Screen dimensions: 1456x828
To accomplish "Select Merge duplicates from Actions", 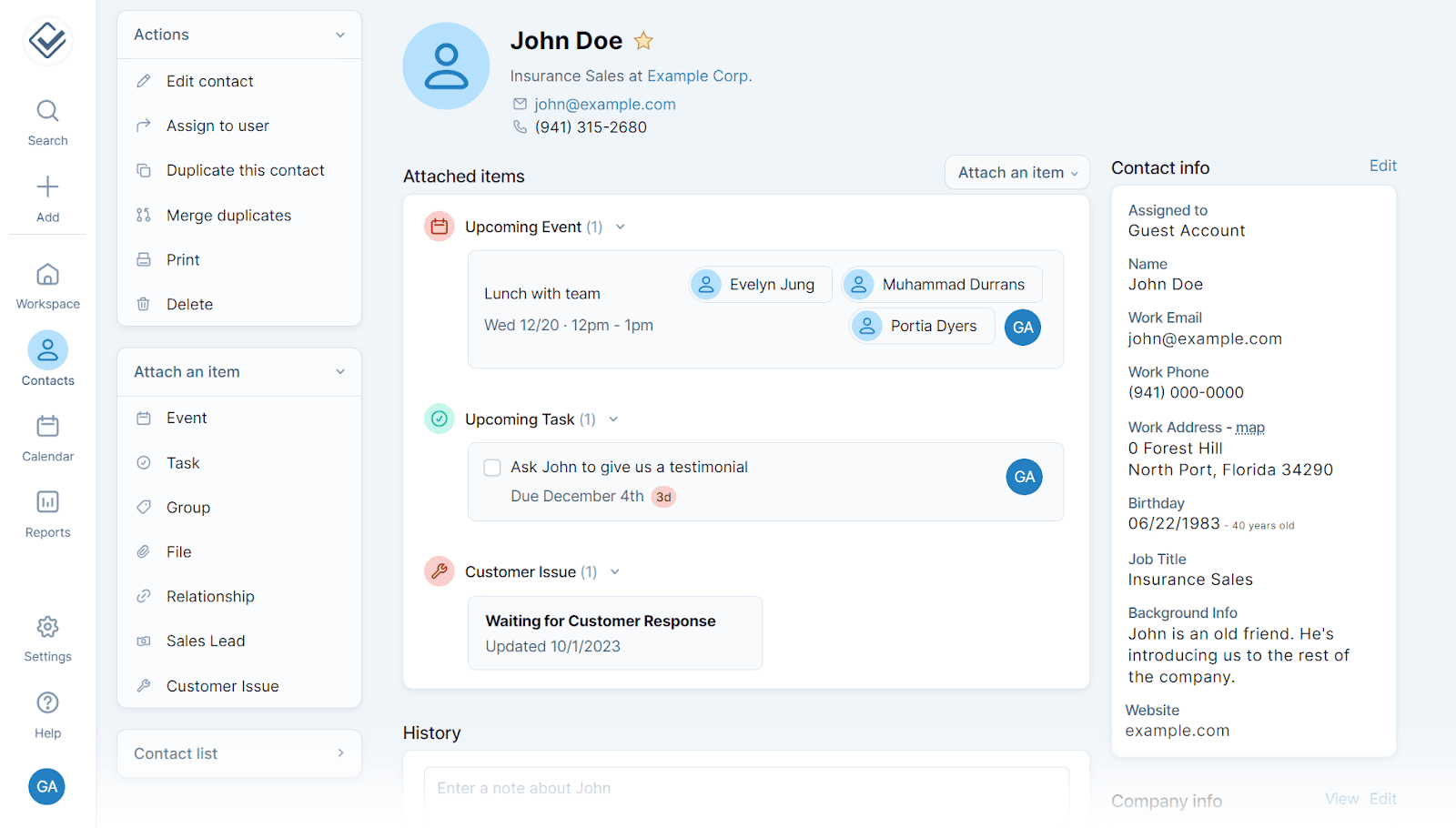I will coord(227,215).
